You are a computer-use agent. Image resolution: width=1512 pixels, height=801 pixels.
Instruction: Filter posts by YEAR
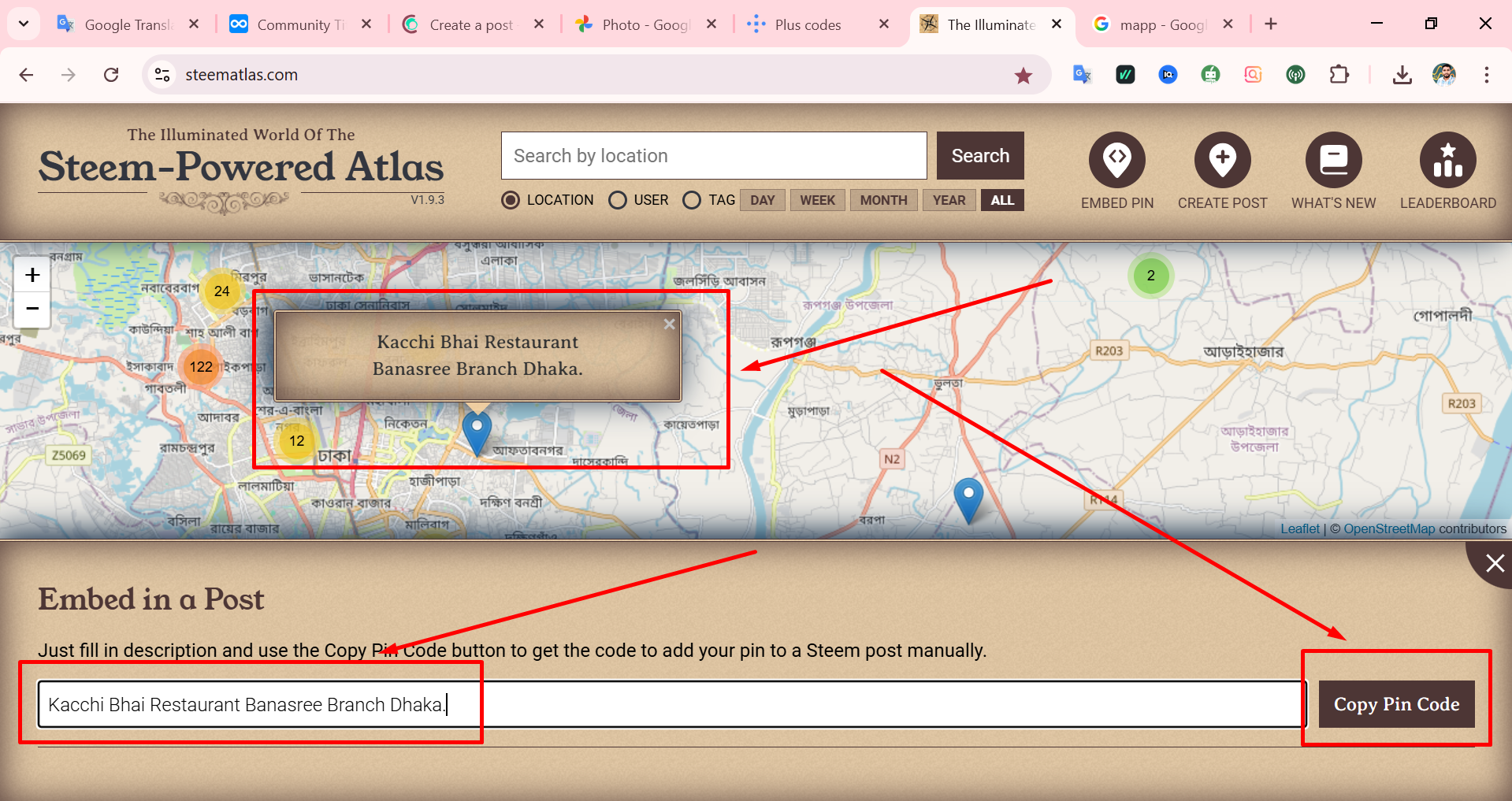pos(949,200)
